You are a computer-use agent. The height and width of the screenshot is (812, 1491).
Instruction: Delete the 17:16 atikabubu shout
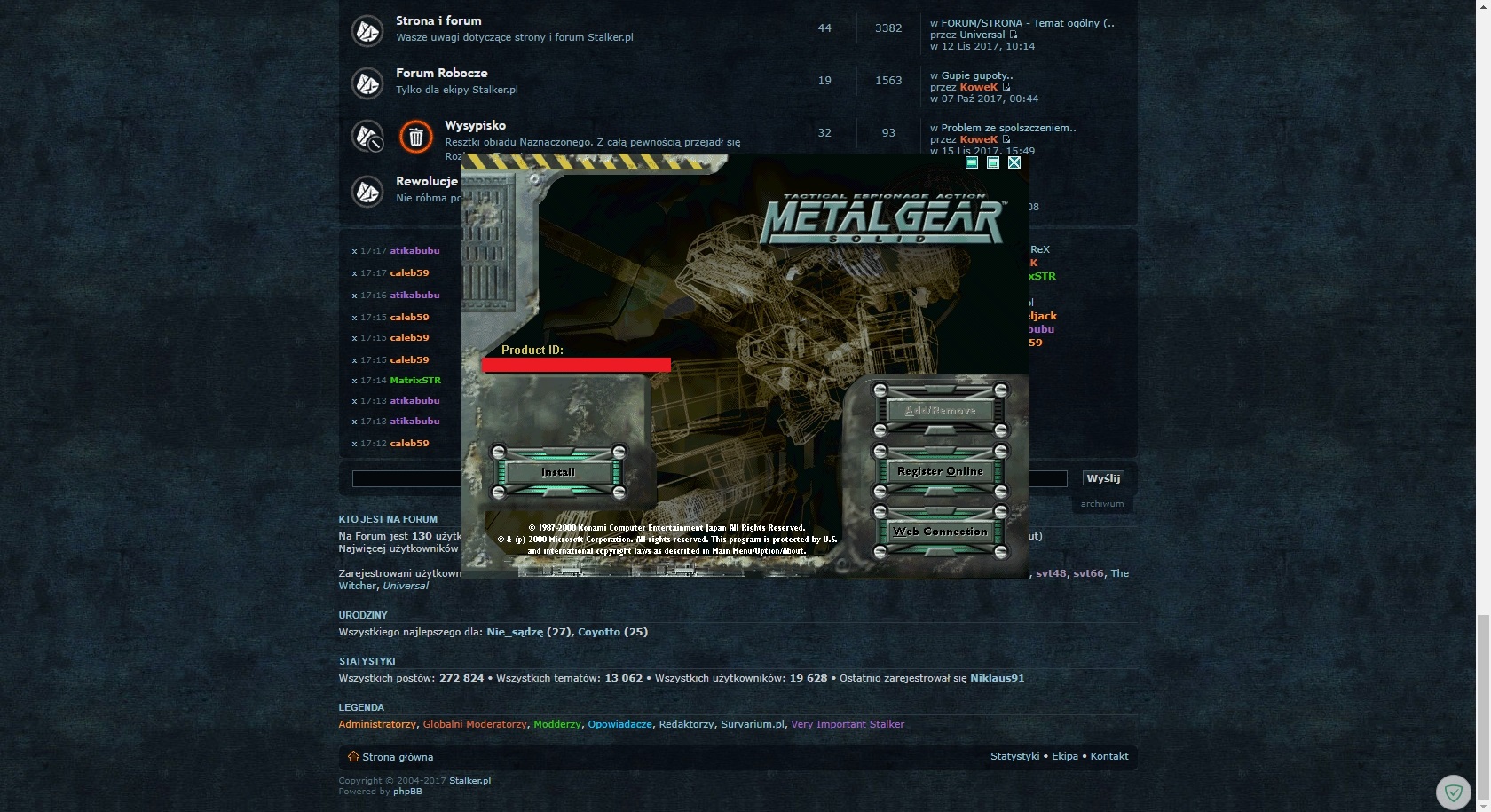[354, 296]
